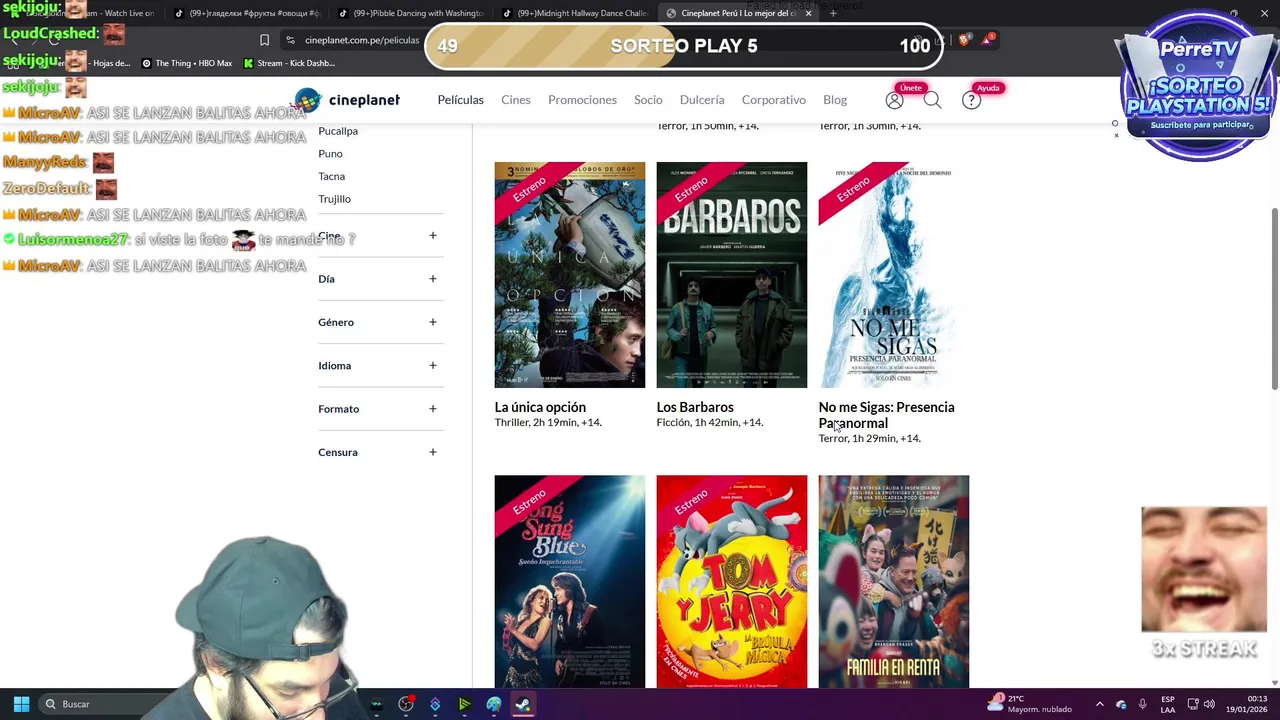This screenshot has width=1280, height=720.
Task: Click the help question mark icon
Action: click(971, 100)
